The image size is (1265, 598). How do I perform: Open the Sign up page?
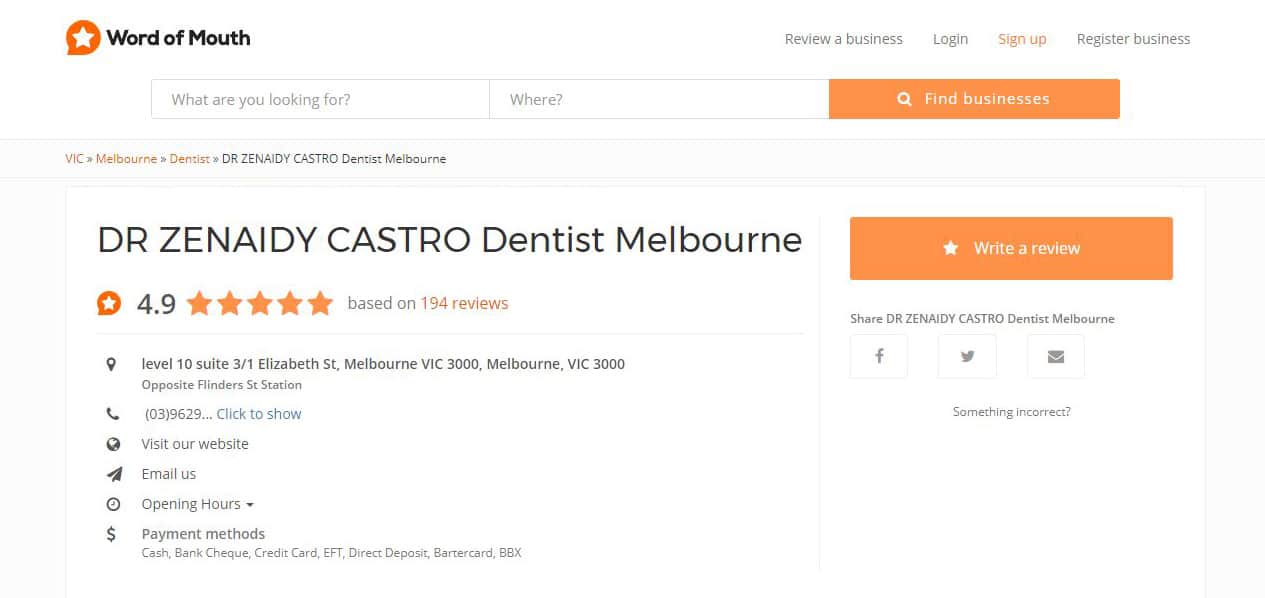tap(1022, 39)
